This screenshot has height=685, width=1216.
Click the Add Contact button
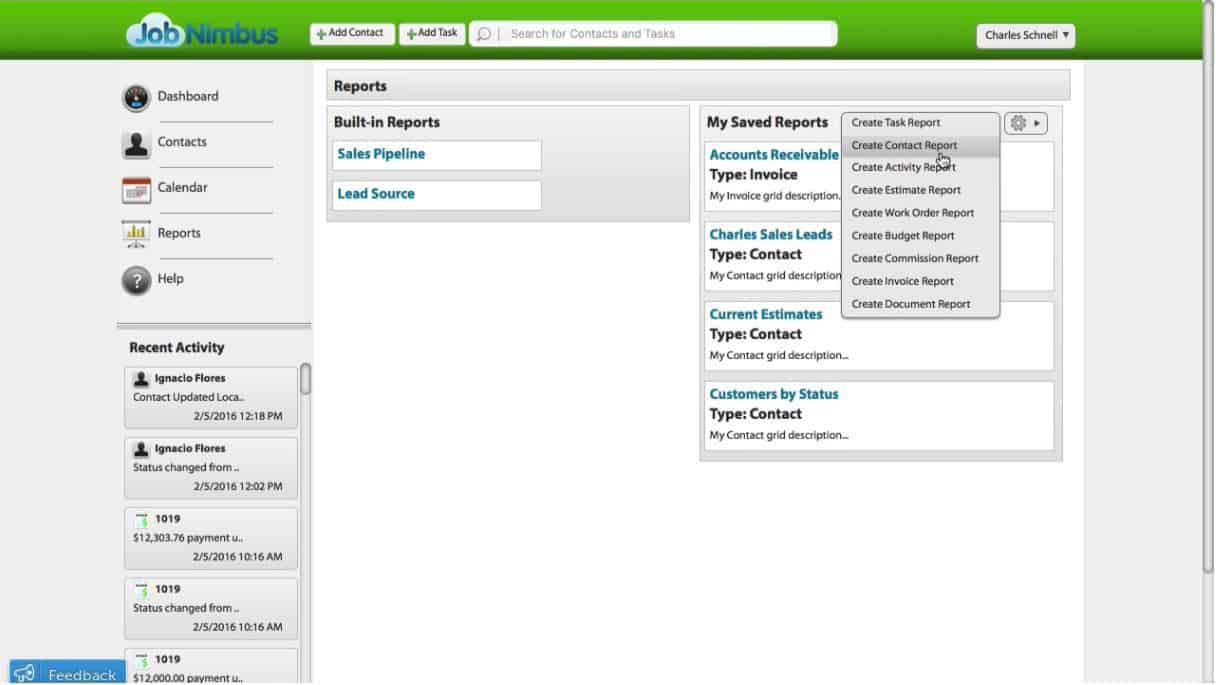pyautogui.click(x=351, y=32)
